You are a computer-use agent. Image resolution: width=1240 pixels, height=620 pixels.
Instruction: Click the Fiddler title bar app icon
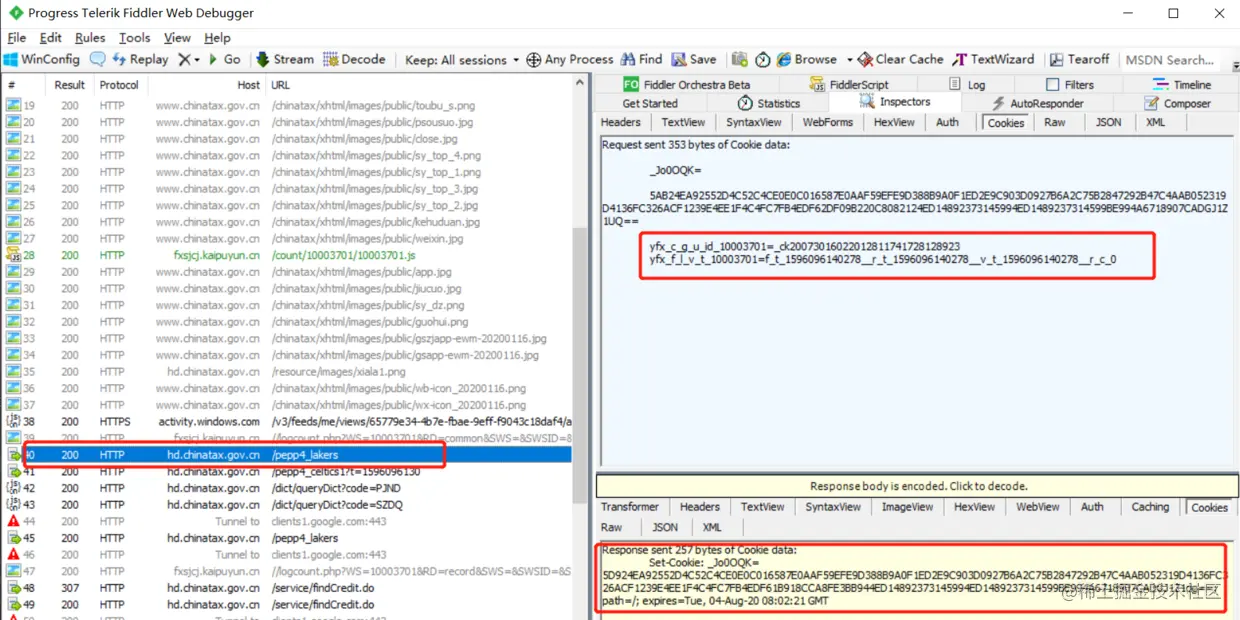(15, 13)
